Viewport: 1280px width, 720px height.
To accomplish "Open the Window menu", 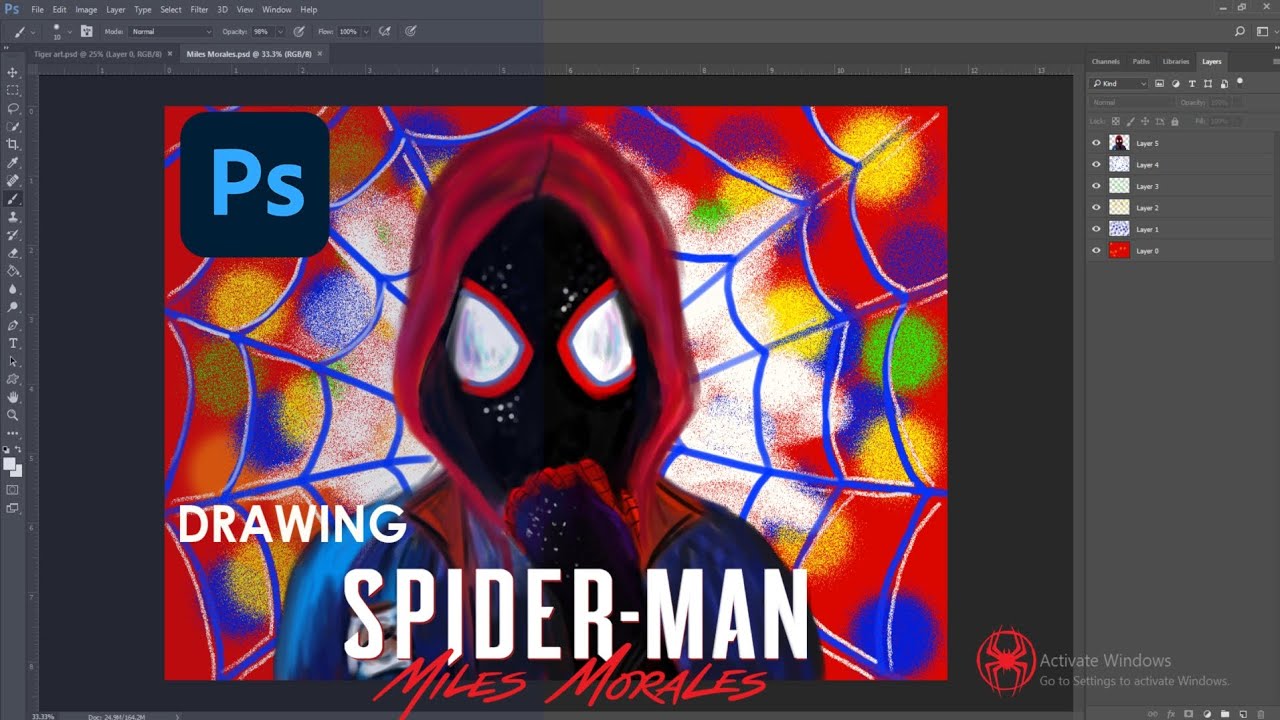I will tap(277, 10).
